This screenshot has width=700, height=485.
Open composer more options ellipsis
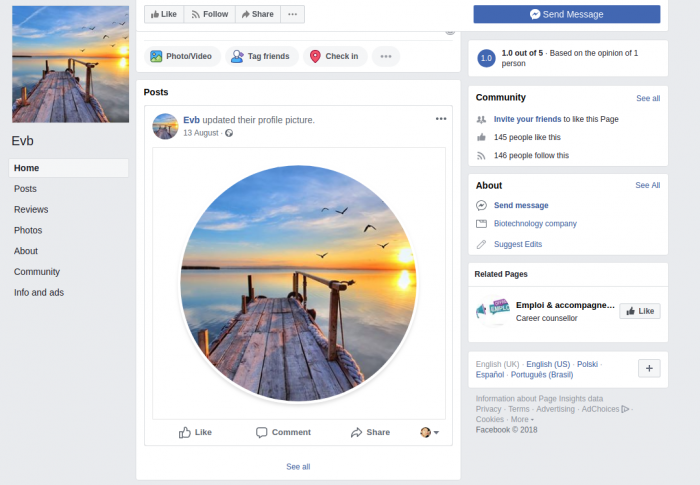click(x=386, y=56)
